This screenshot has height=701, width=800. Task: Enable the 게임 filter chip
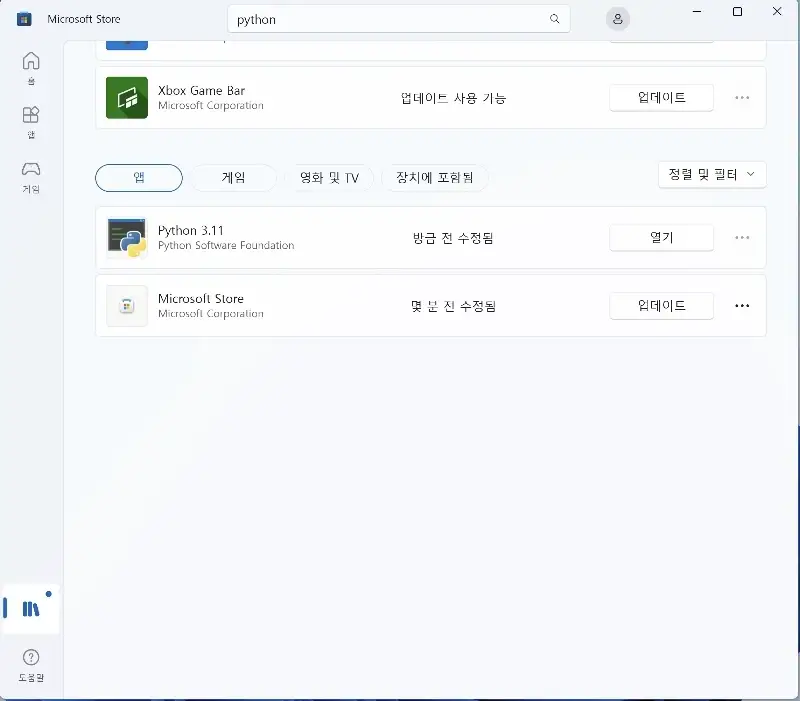click(233, 177)
